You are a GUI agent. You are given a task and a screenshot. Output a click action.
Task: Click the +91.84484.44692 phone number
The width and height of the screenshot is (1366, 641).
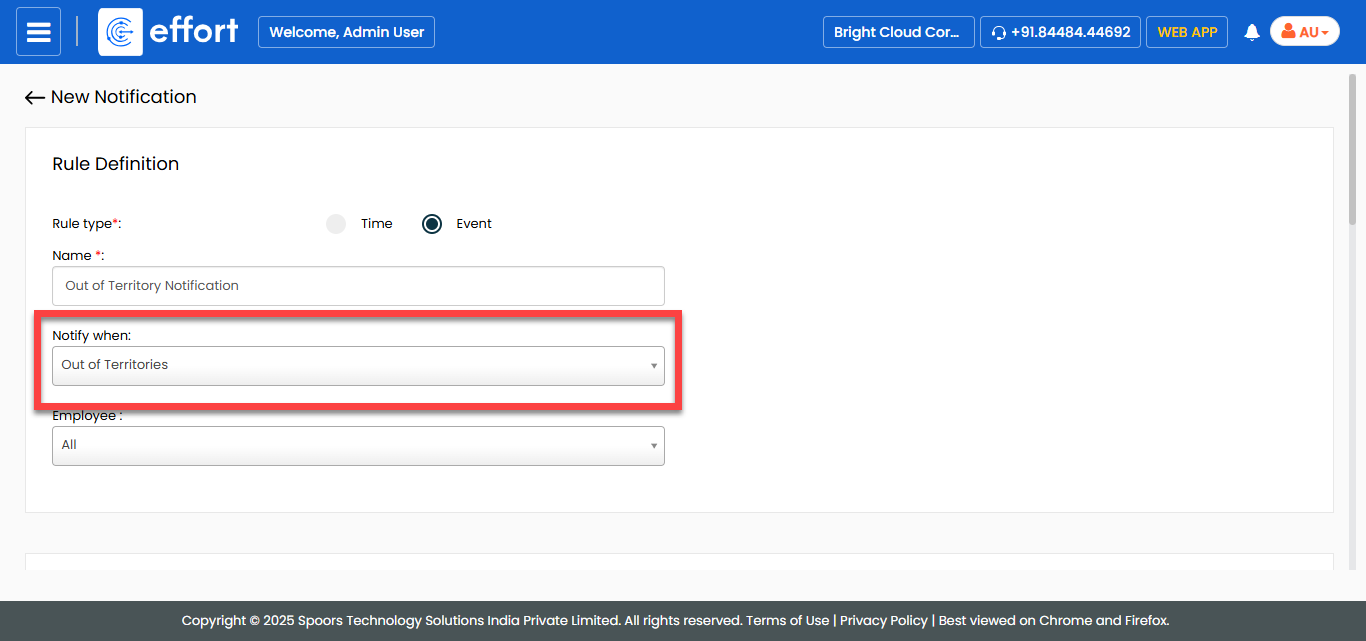(1070, 32)
